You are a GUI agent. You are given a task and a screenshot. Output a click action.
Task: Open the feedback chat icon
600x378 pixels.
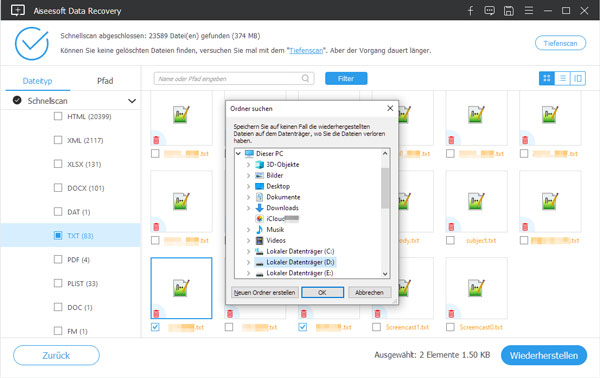[x=489, y=10]
